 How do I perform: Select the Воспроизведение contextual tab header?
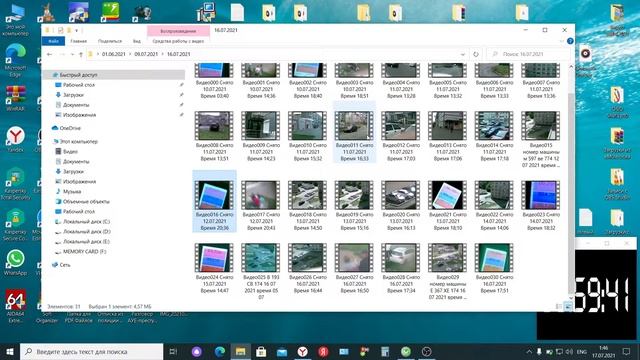coord(178,31)
